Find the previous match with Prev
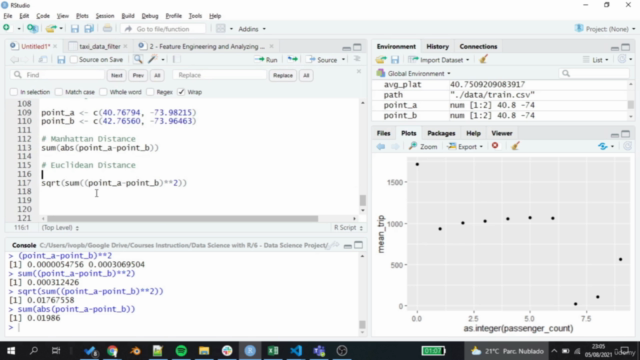640x360 pixels. pos(138,75)
